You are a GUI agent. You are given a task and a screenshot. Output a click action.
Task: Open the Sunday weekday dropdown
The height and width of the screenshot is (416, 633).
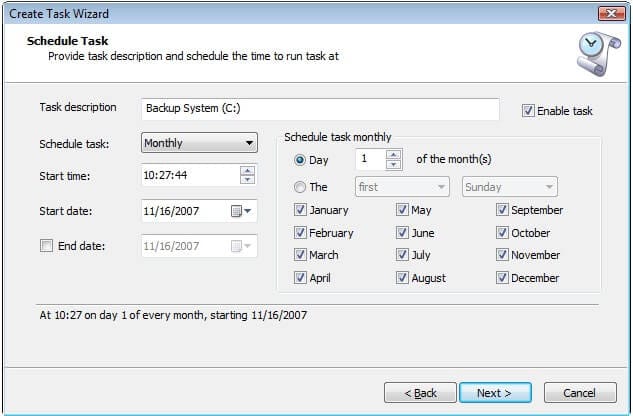tap(509, 187)
